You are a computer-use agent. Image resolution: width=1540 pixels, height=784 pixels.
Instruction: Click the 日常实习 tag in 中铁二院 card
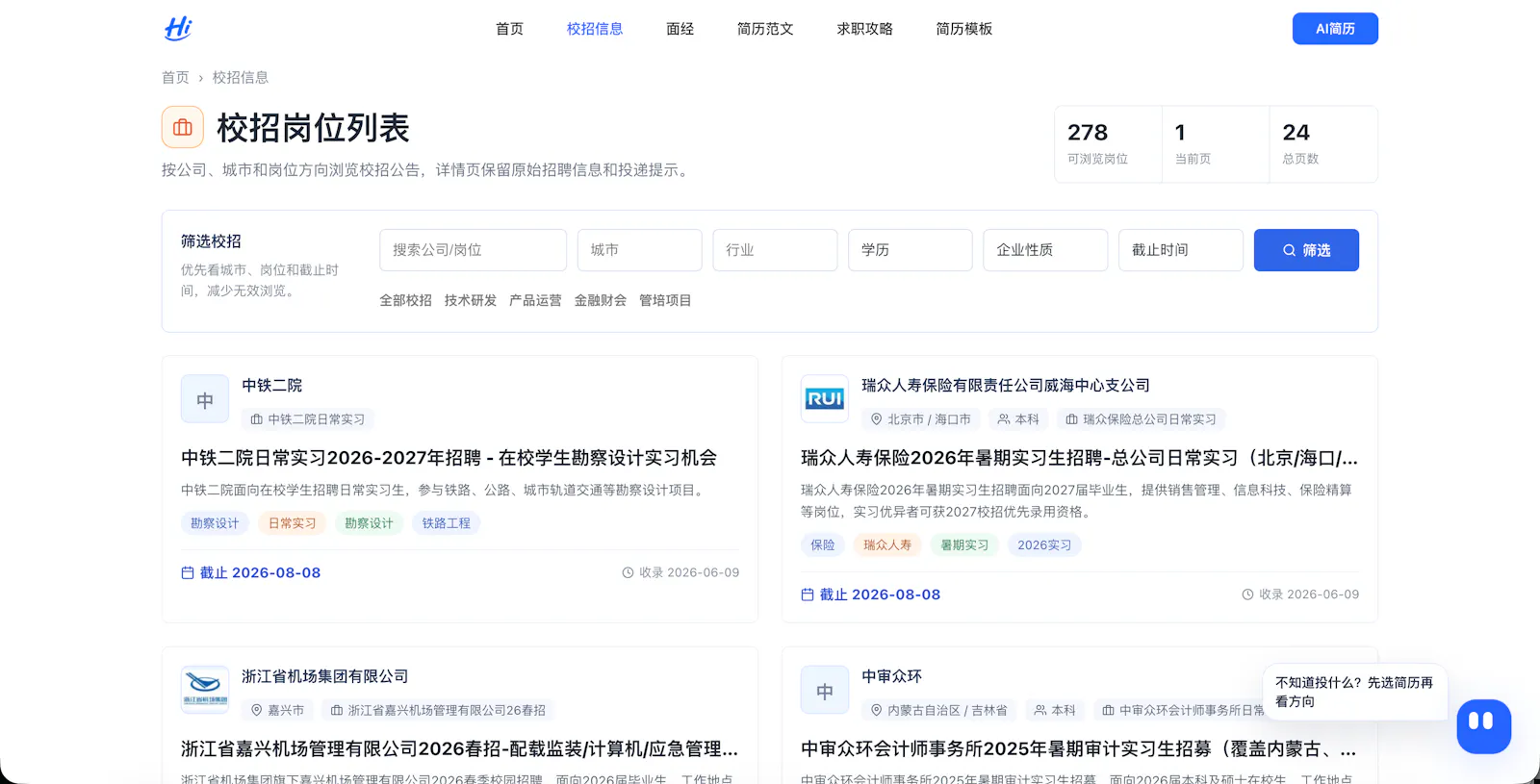click(x=292, y=523)
